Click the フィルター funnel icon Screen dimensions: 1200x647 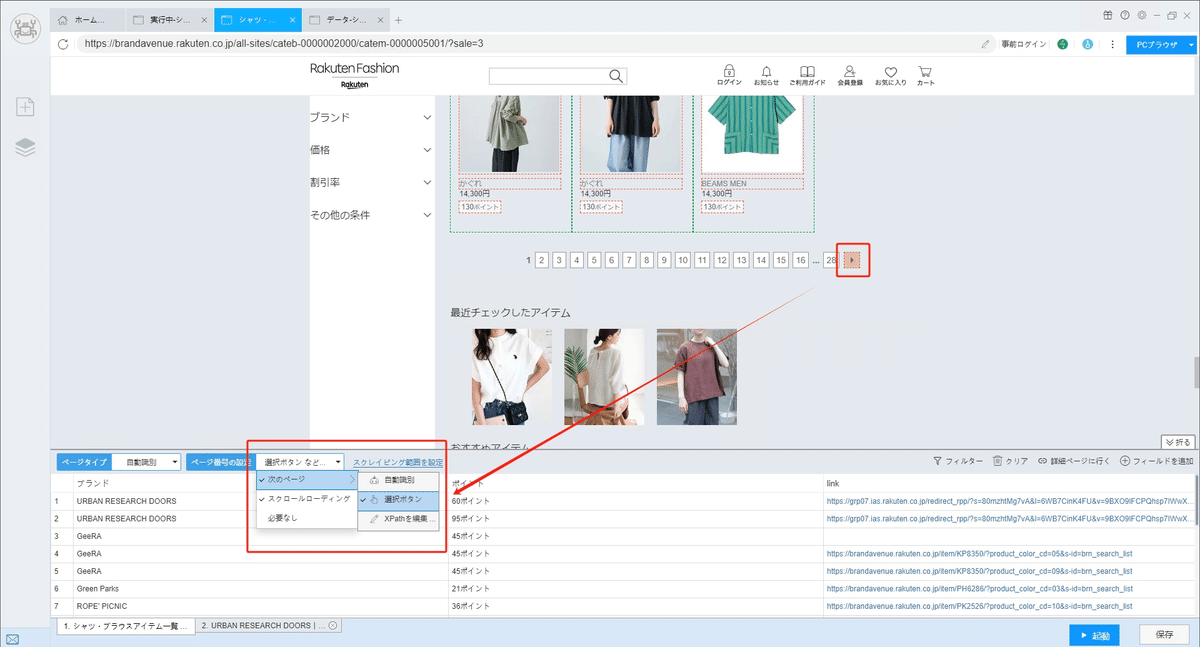937,461
